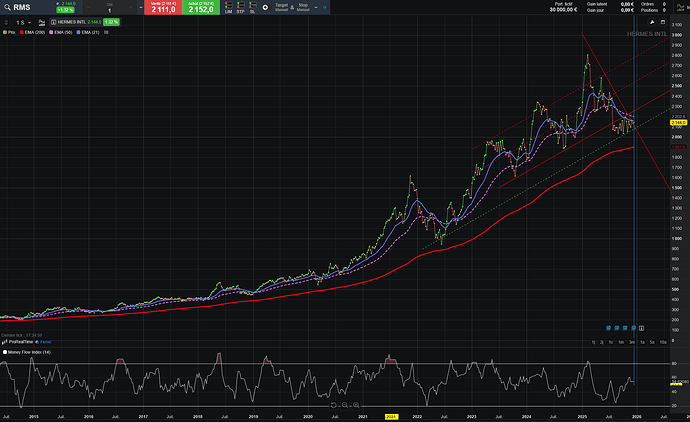
Task: Click the Money Flow Index (14) label
Action: [x=32, y=352]
